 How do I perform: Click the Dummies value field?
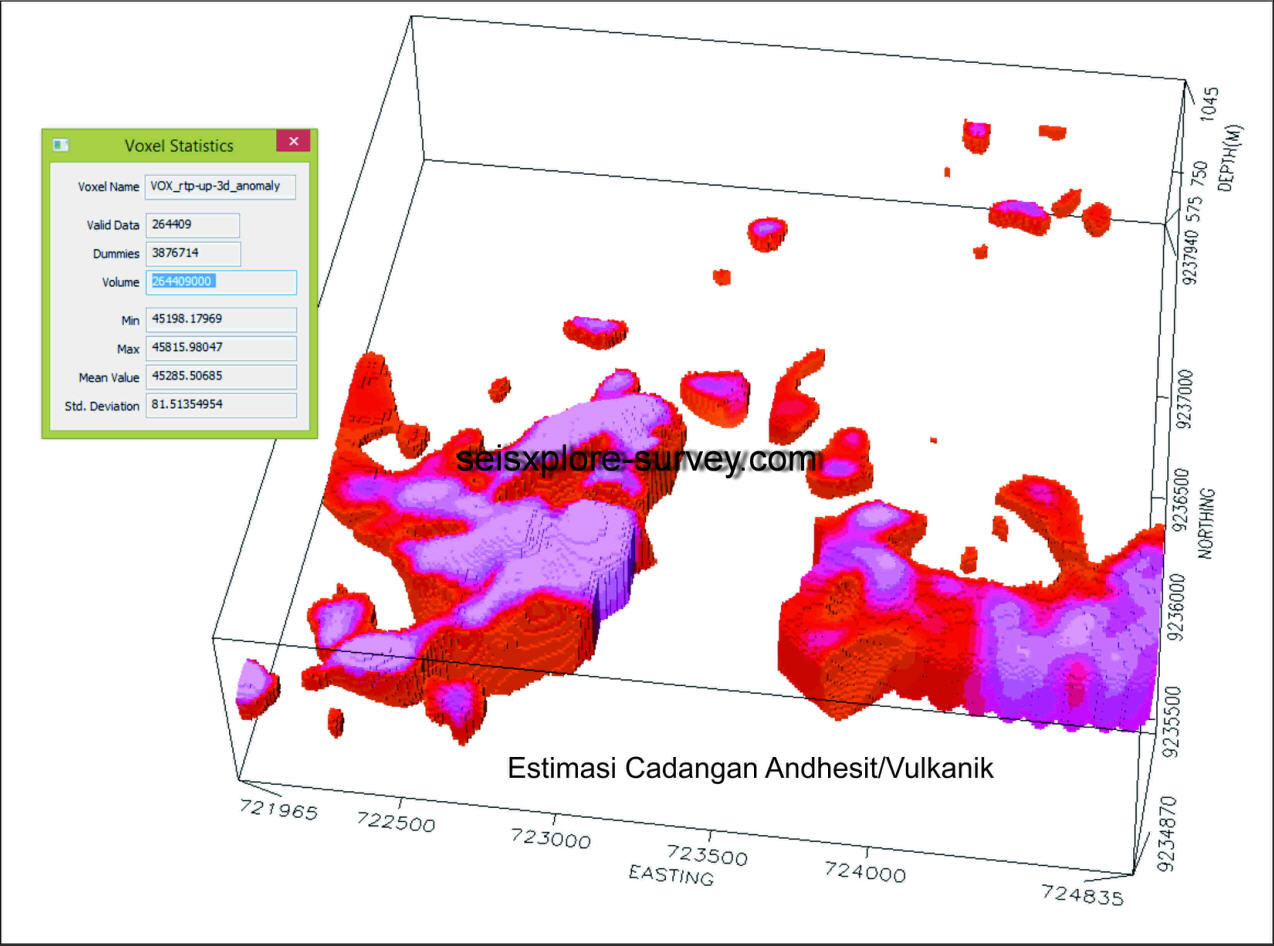(193, 254)
